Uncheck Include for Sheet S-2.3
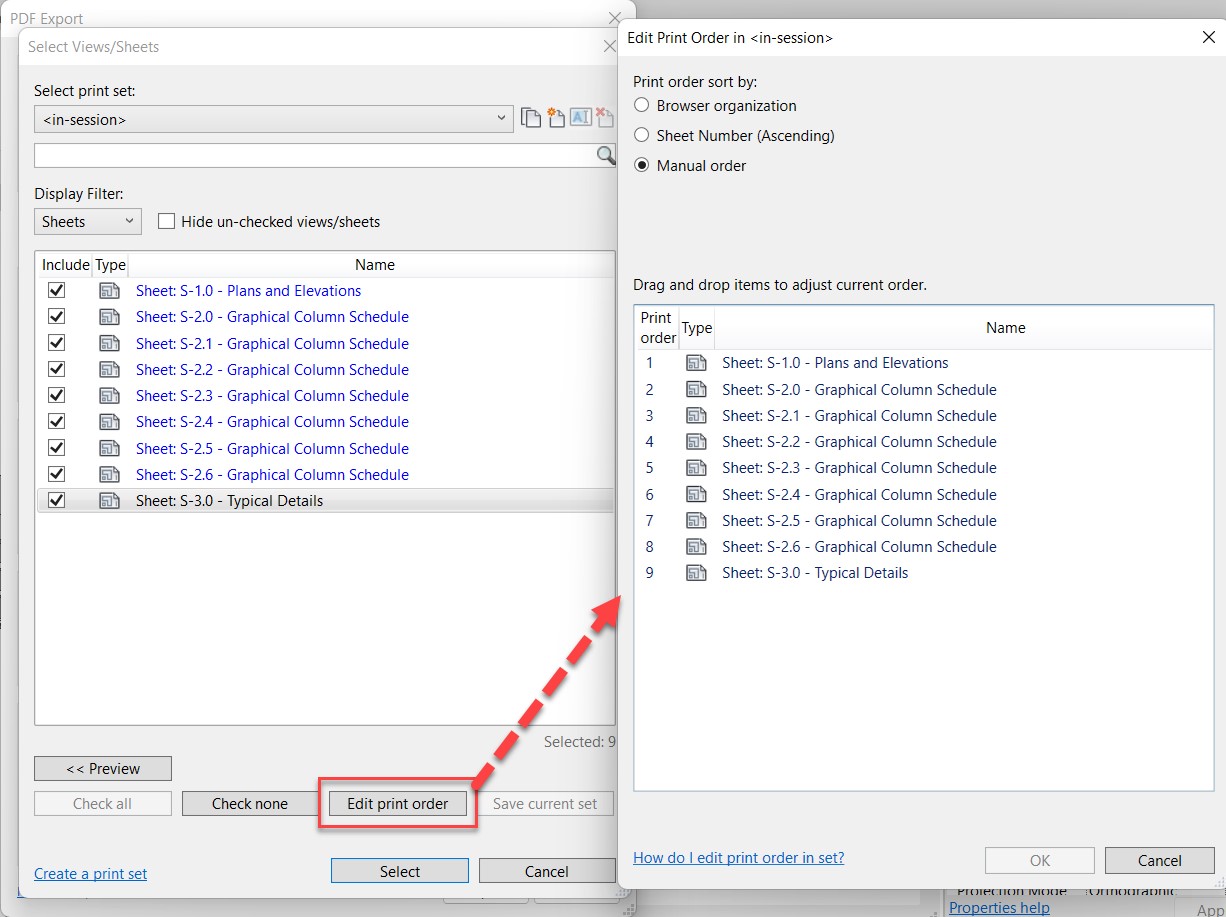Viewport: 1226px width, 917px height. [x=57, y=395]
